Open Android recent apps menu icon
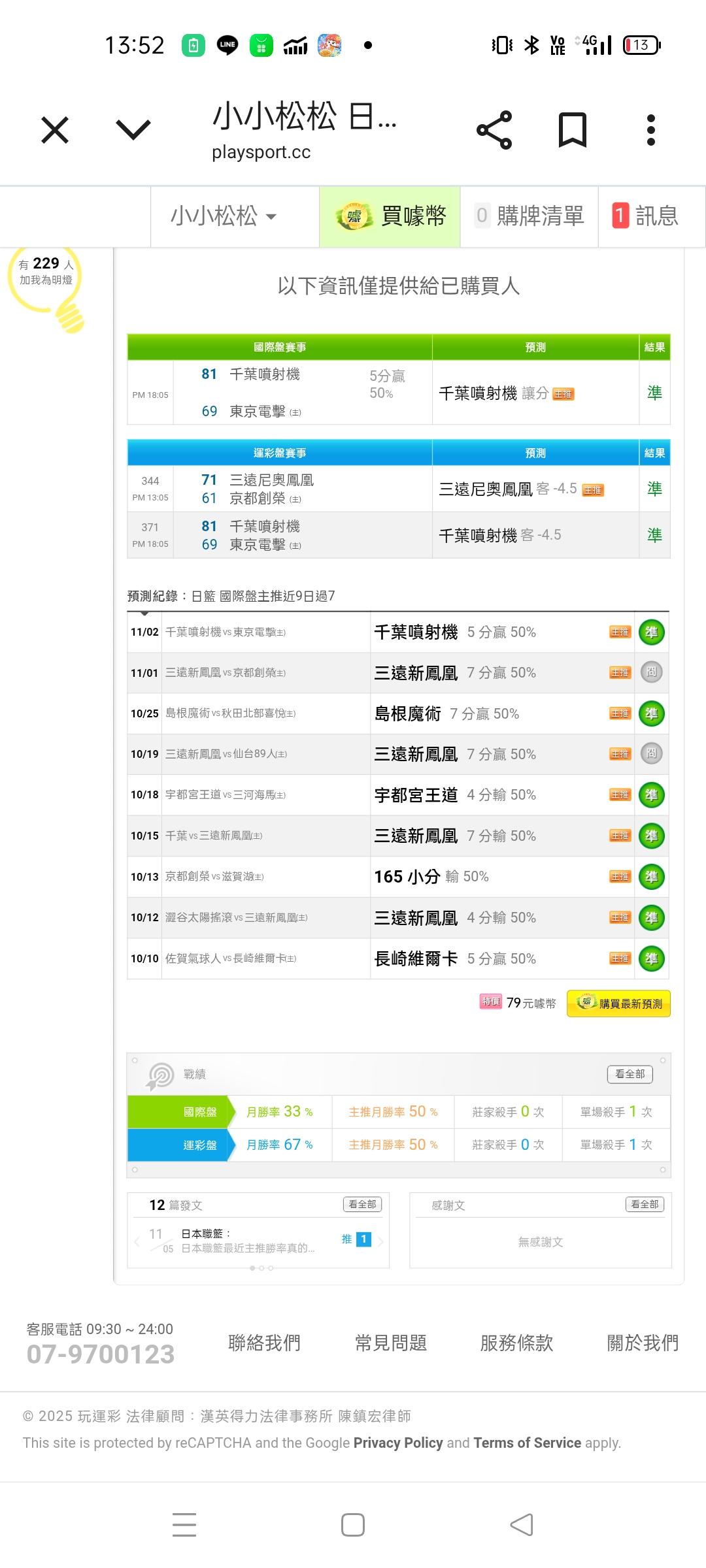This screenshot has height=1568, width=706. pos(184,1525)
